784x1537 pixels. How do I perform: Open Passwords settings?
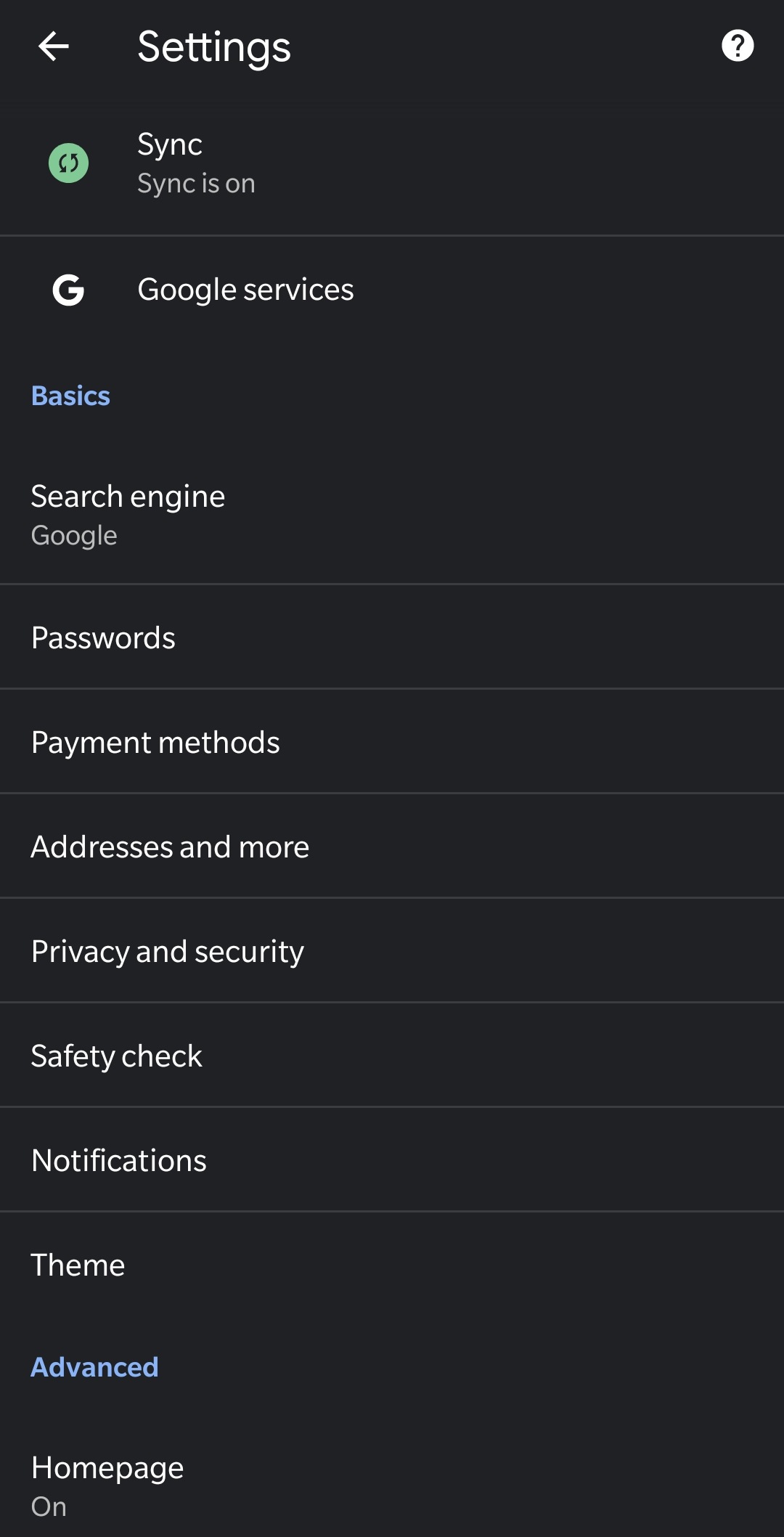point(392,637)
